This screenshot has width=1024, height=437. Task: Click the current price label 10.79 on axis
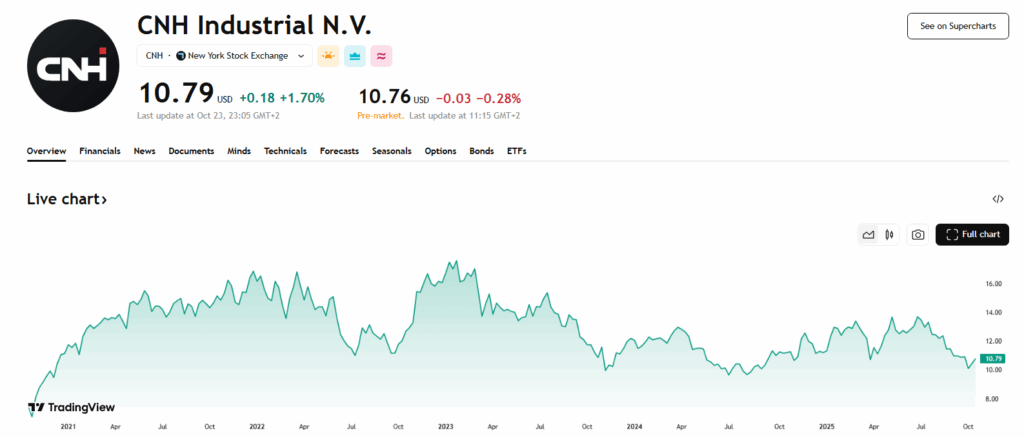coord(993,358)
